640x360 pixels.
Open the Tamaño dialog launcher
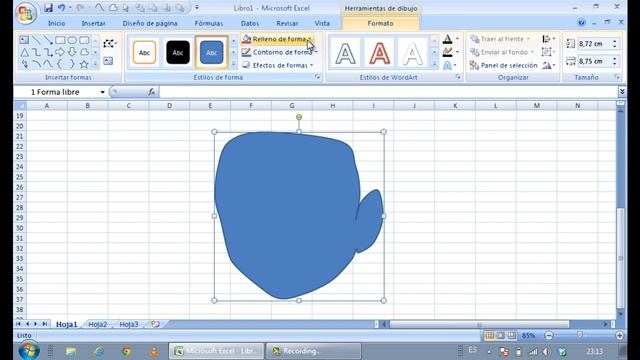(x=617, y=77)
